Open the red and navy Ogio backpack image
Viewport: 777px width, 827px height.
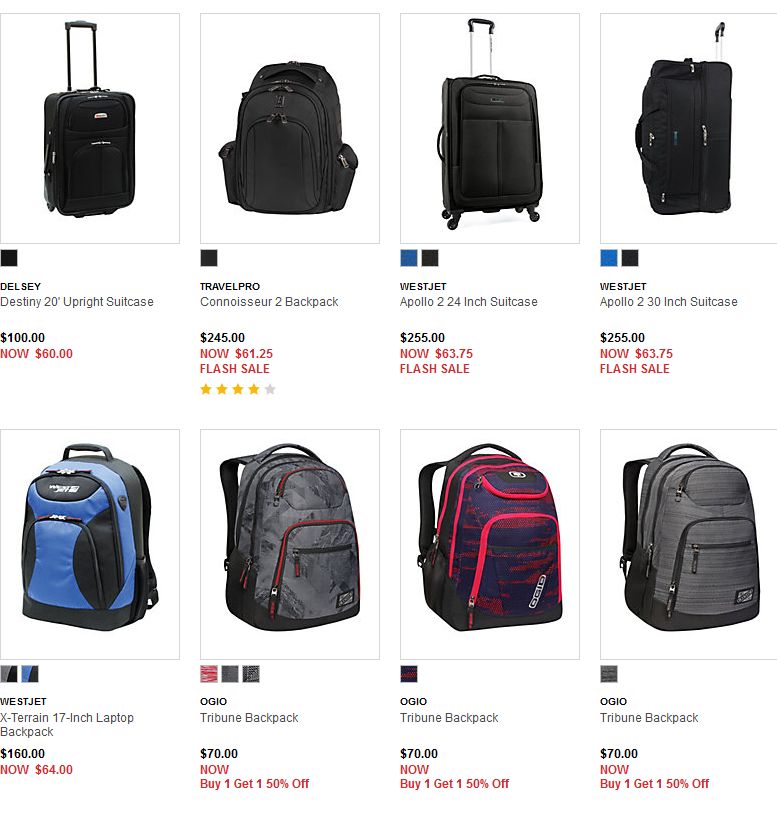coord(490,544)
